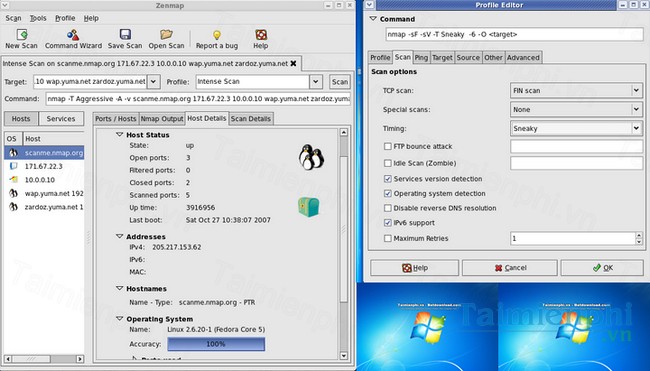Open the Scan menu

point(13,18)
